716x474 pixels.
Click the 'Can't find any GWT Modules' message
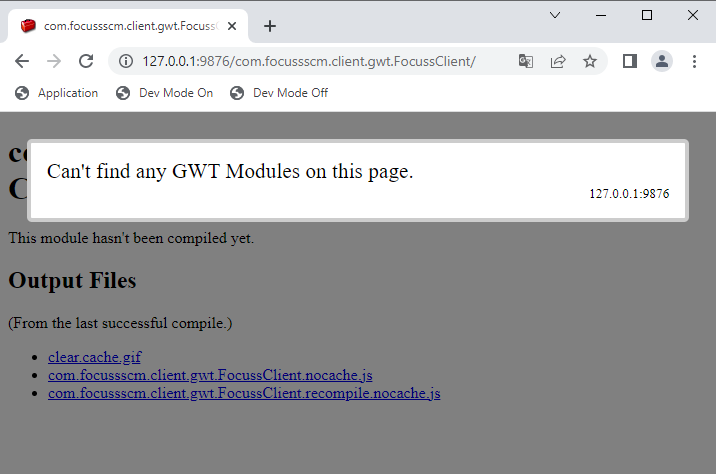(x=230, y=171)
